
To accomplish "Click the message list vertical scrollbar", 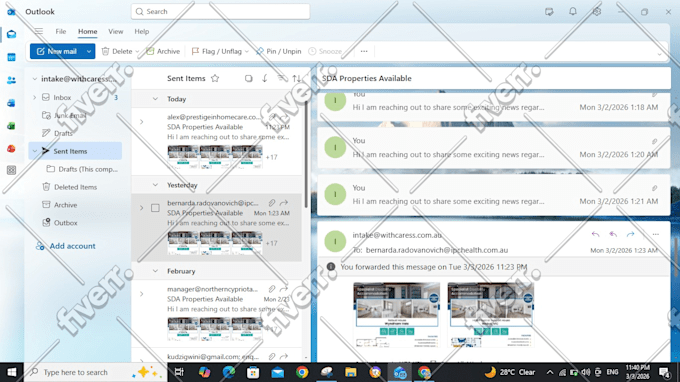I will 306,154.
